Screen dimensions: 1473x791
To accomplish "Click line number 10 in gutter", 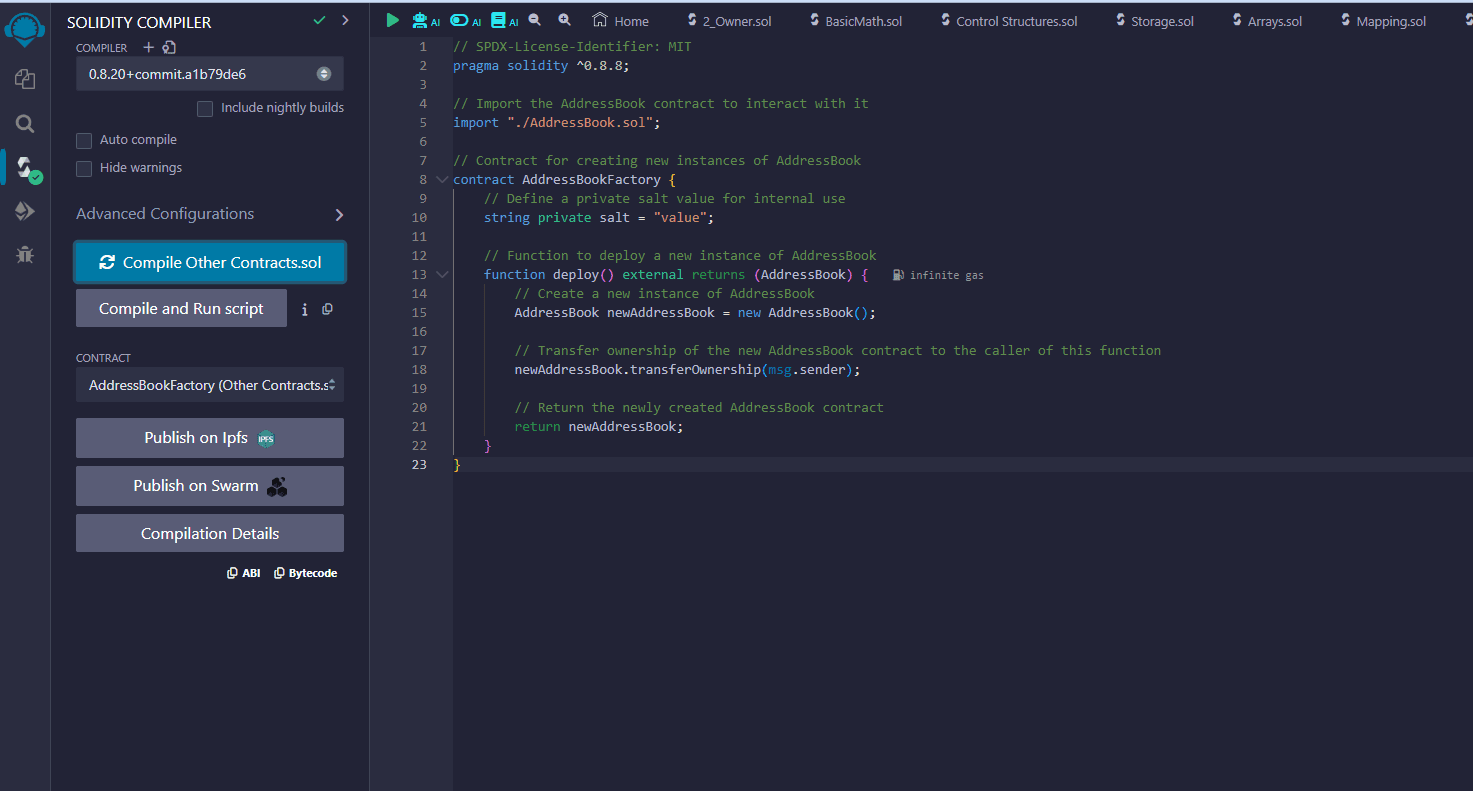I will coord(418,218).
